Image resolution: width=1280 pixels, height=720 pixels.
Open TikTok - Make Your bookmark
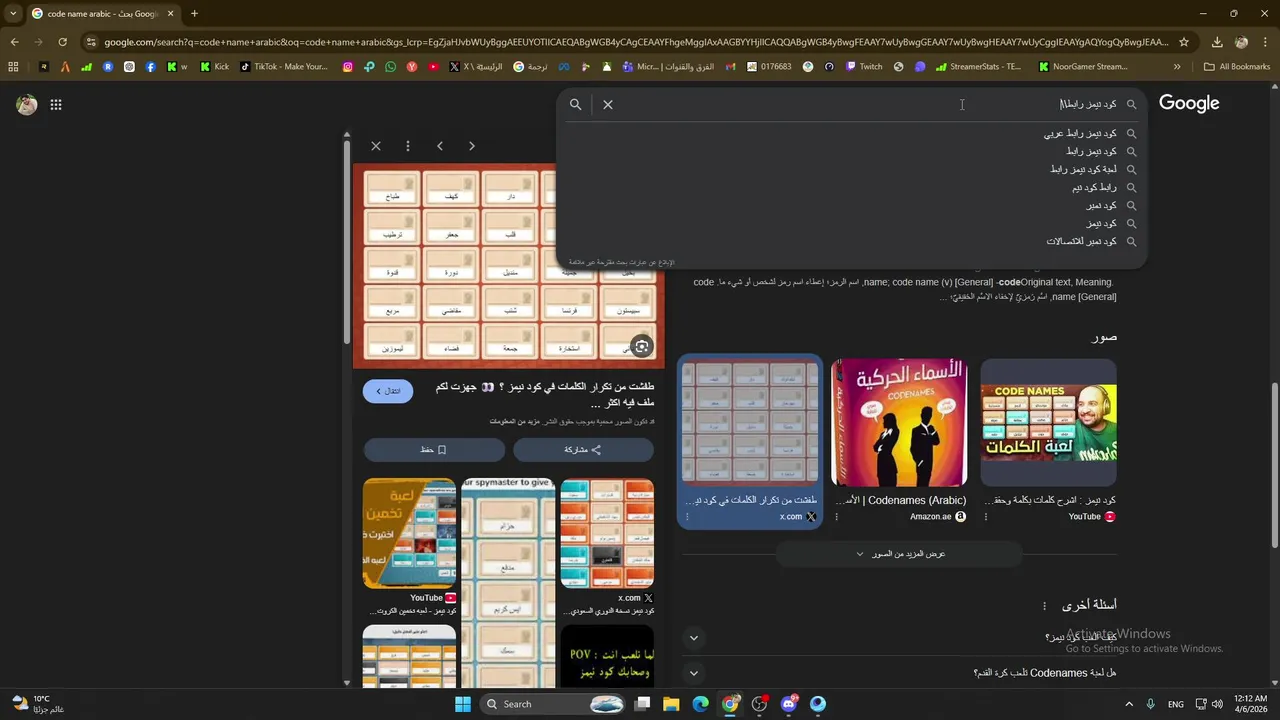283,67
